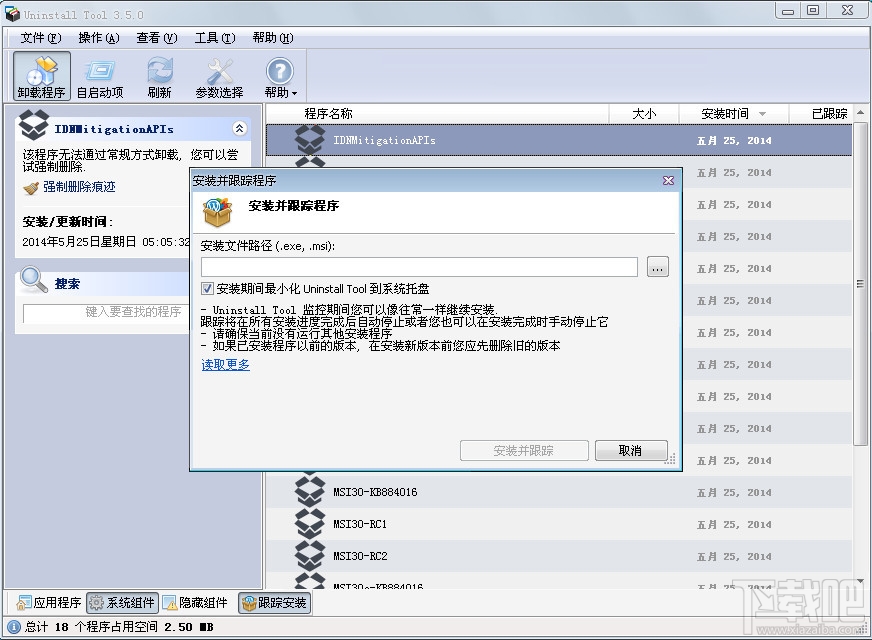Click the 帮助 (Help) toolbar icon
The image size is (872, 640).
click(x=279, y=70)
